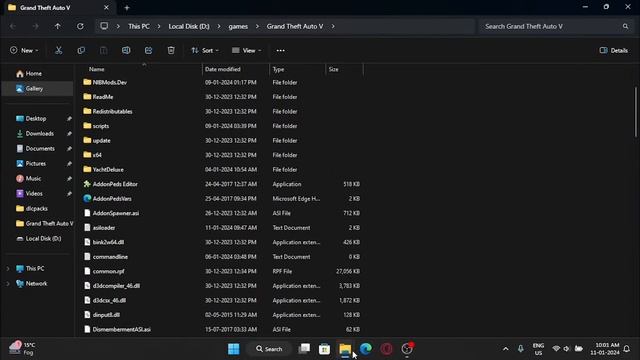
Task: Select dinput8.dll file
Action: (x=106, y=315)
